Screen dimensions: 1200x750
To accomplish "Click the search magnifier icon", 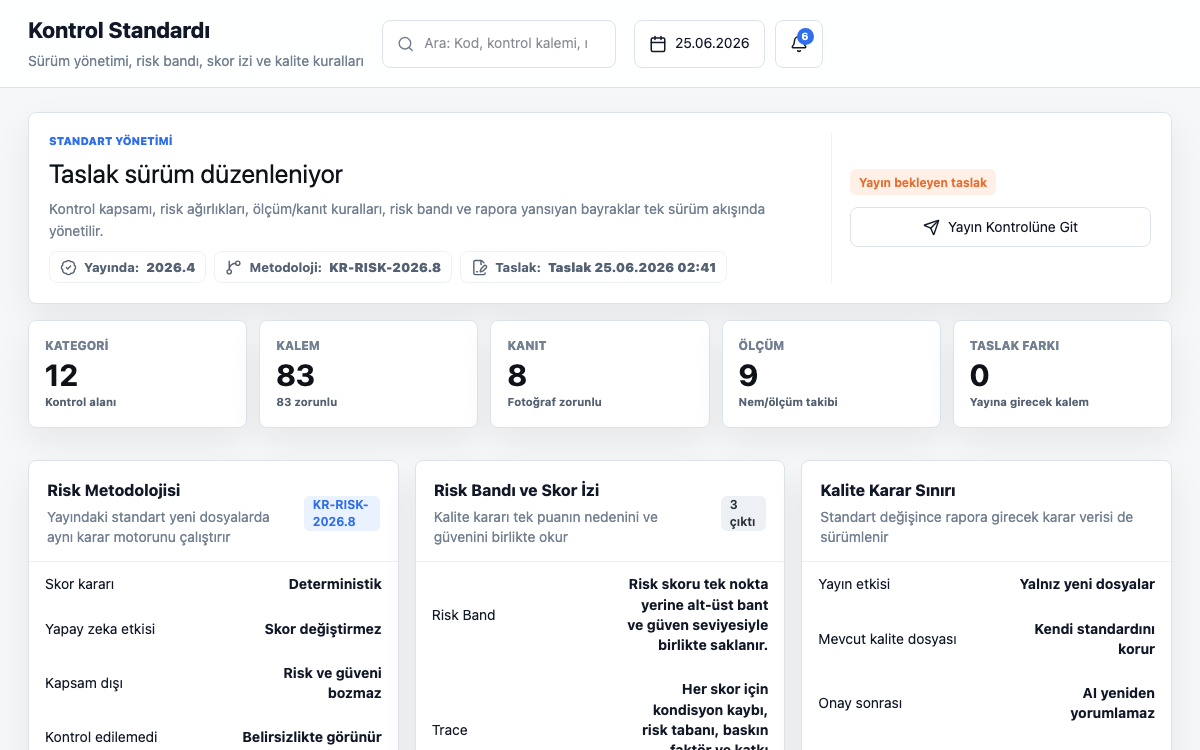I will point(406,44).
